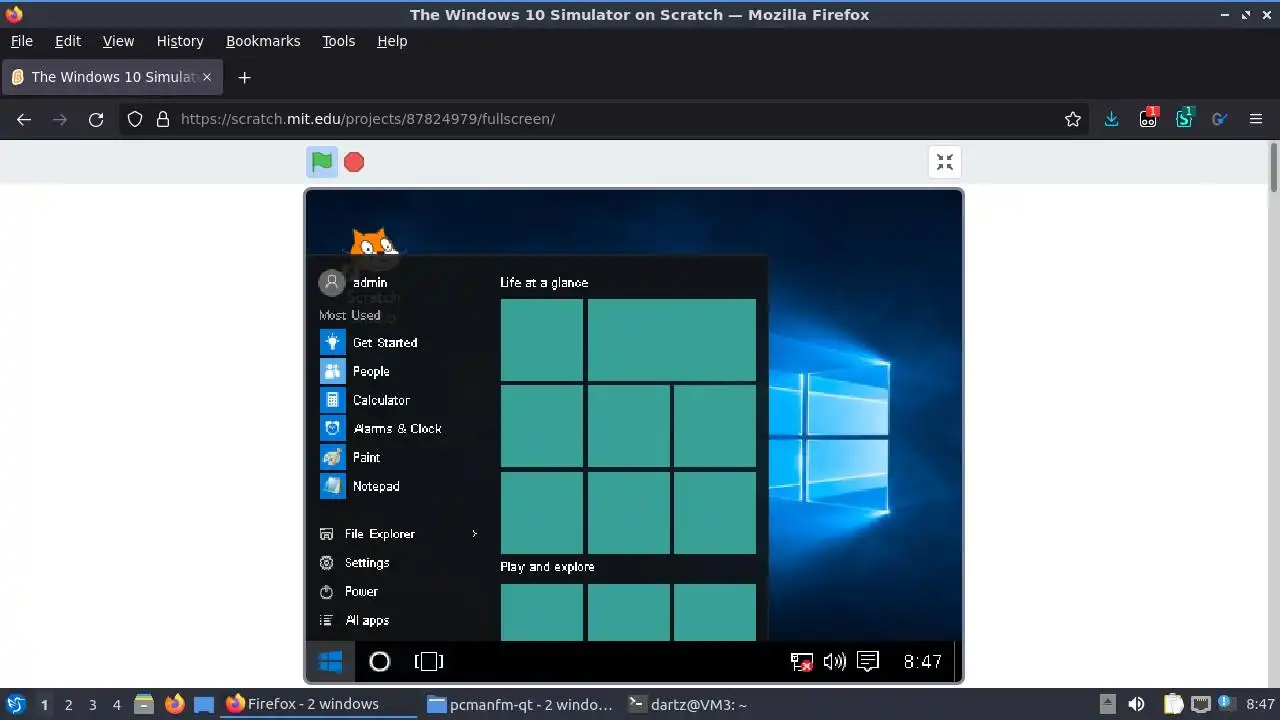
Task: Open the desktop application launcher menu
Action: 15,704
